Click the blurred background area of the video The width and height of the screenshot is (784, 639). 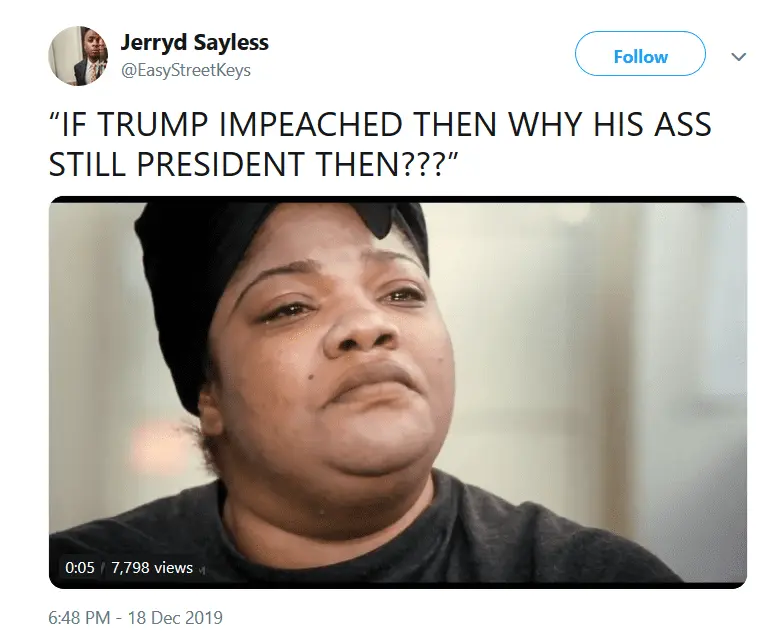pyautogui.click(x=600, y=350)
